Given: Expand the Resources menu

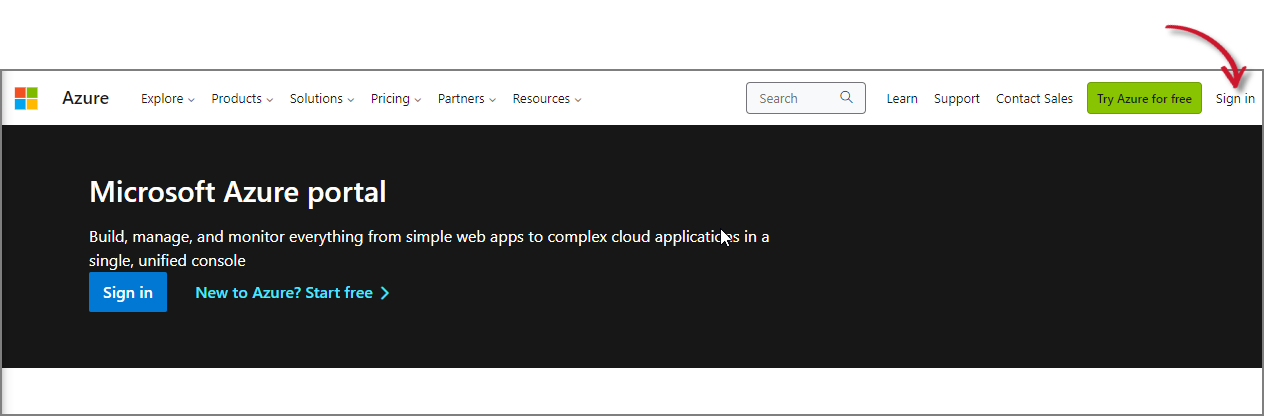Looking at the screenshot, I should point(547,98).
